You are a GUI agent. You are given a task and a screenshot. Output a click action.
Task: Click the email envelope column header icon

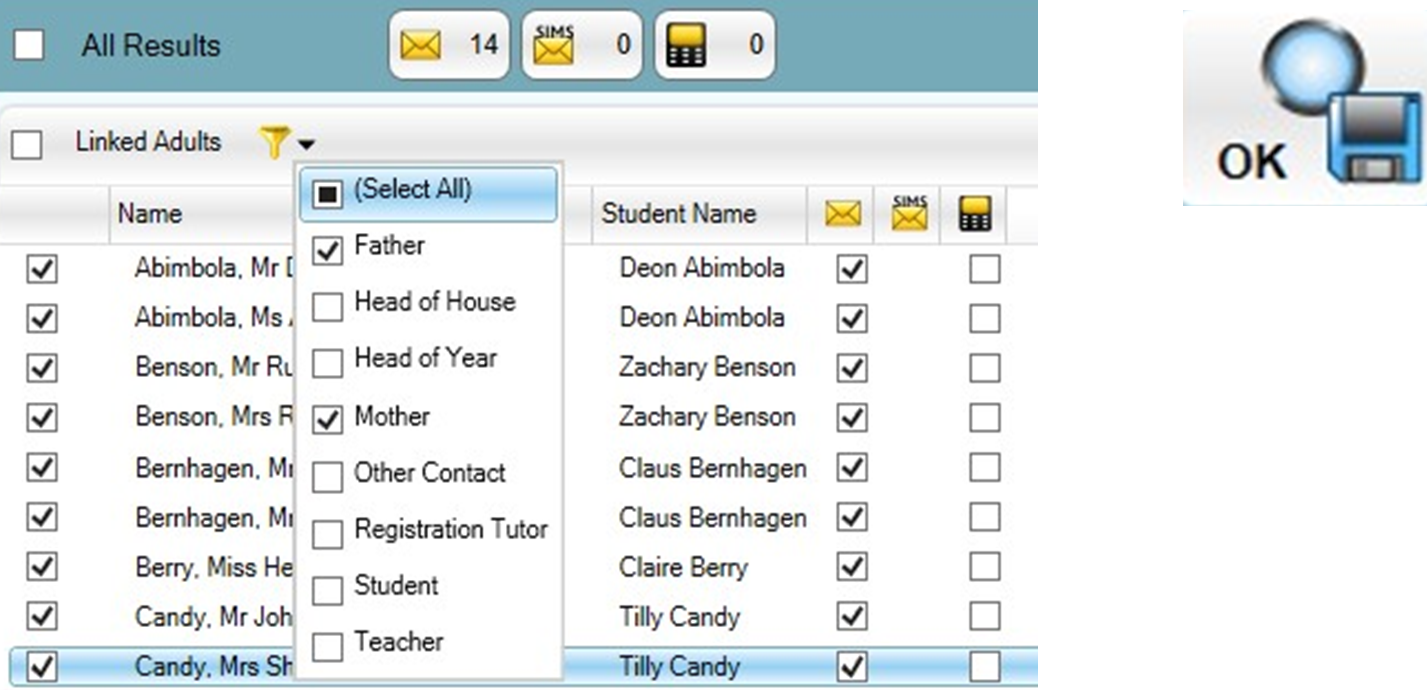pyautogui.click(x=843, y=213)
